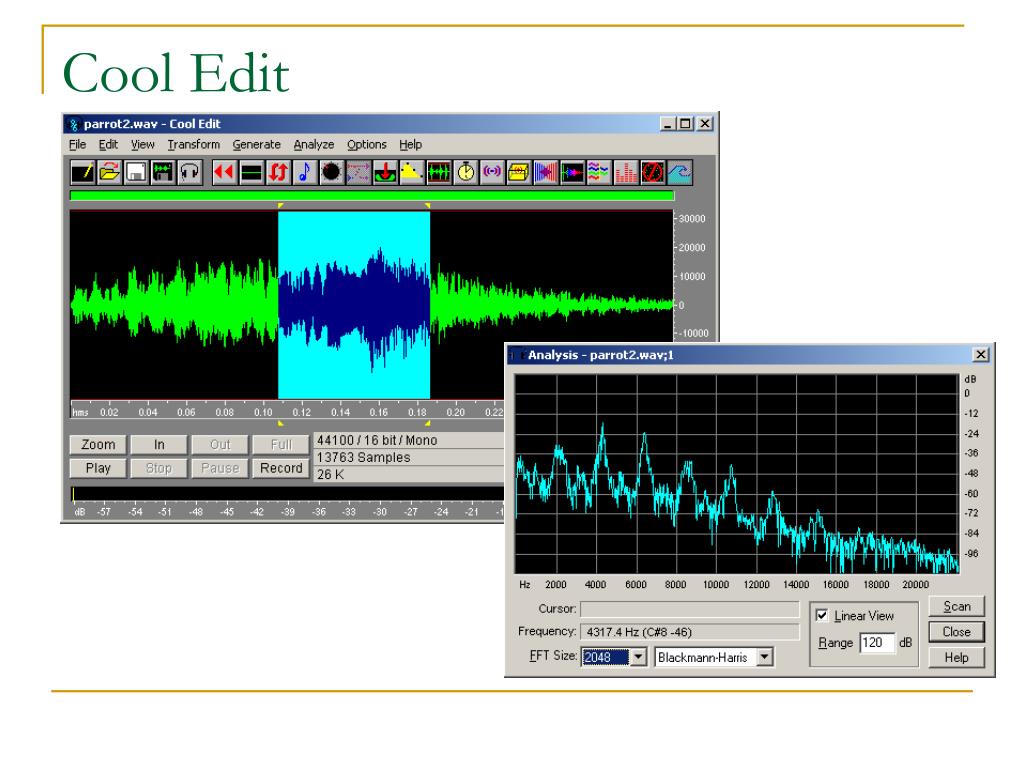Click Close in the Analysis window

click(x=957, y=632)
